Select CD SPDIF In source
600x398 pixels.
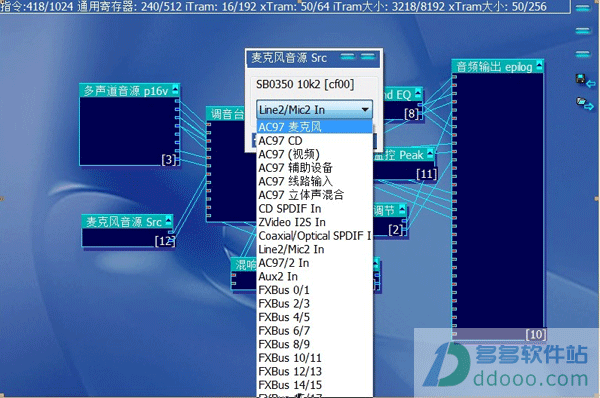[x=314, y=209]
